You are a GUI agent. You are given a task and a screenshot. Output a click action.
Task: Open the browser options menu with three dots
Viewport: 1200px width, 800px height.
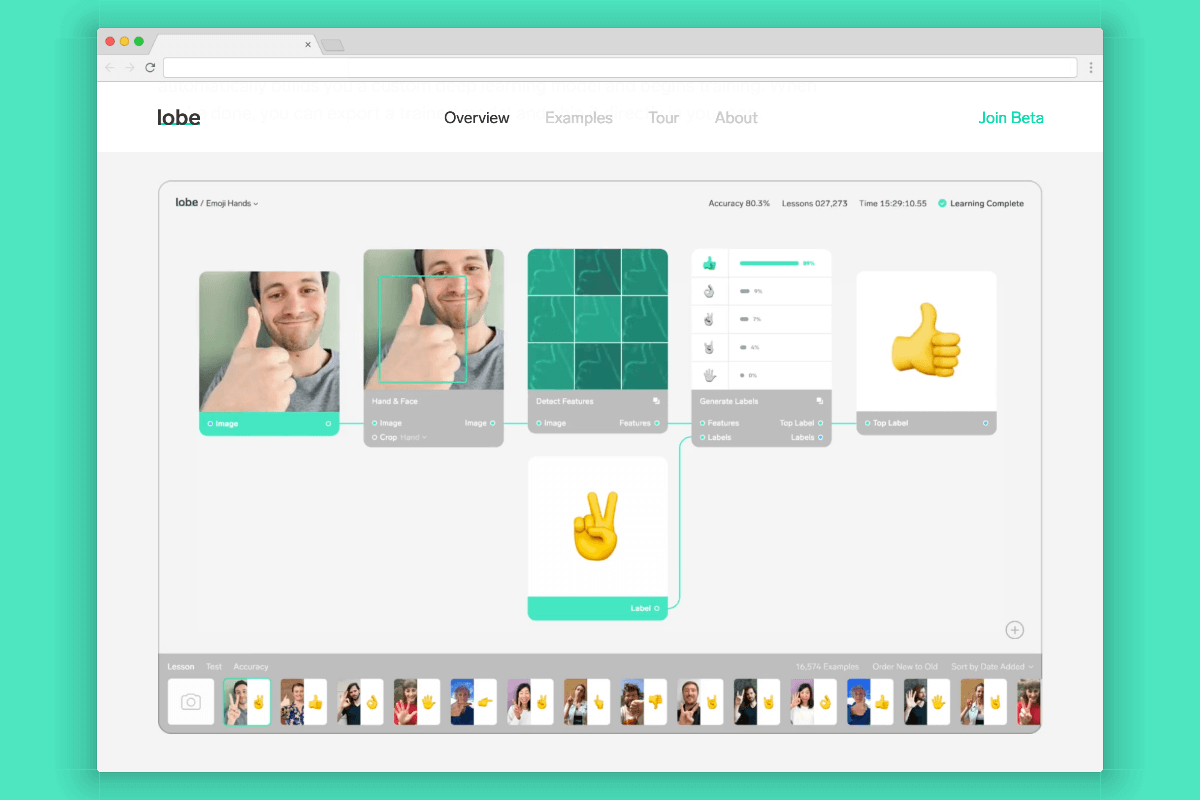coord(1090,67)
